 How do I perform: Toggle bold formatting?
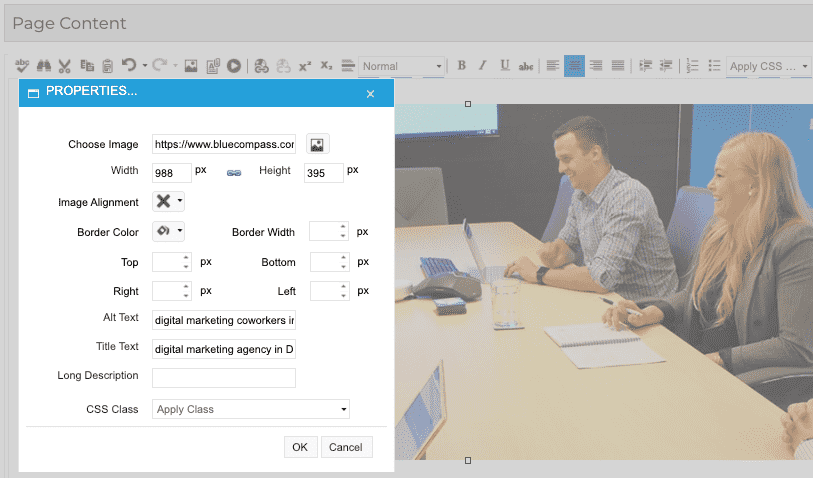pos(461,66)
